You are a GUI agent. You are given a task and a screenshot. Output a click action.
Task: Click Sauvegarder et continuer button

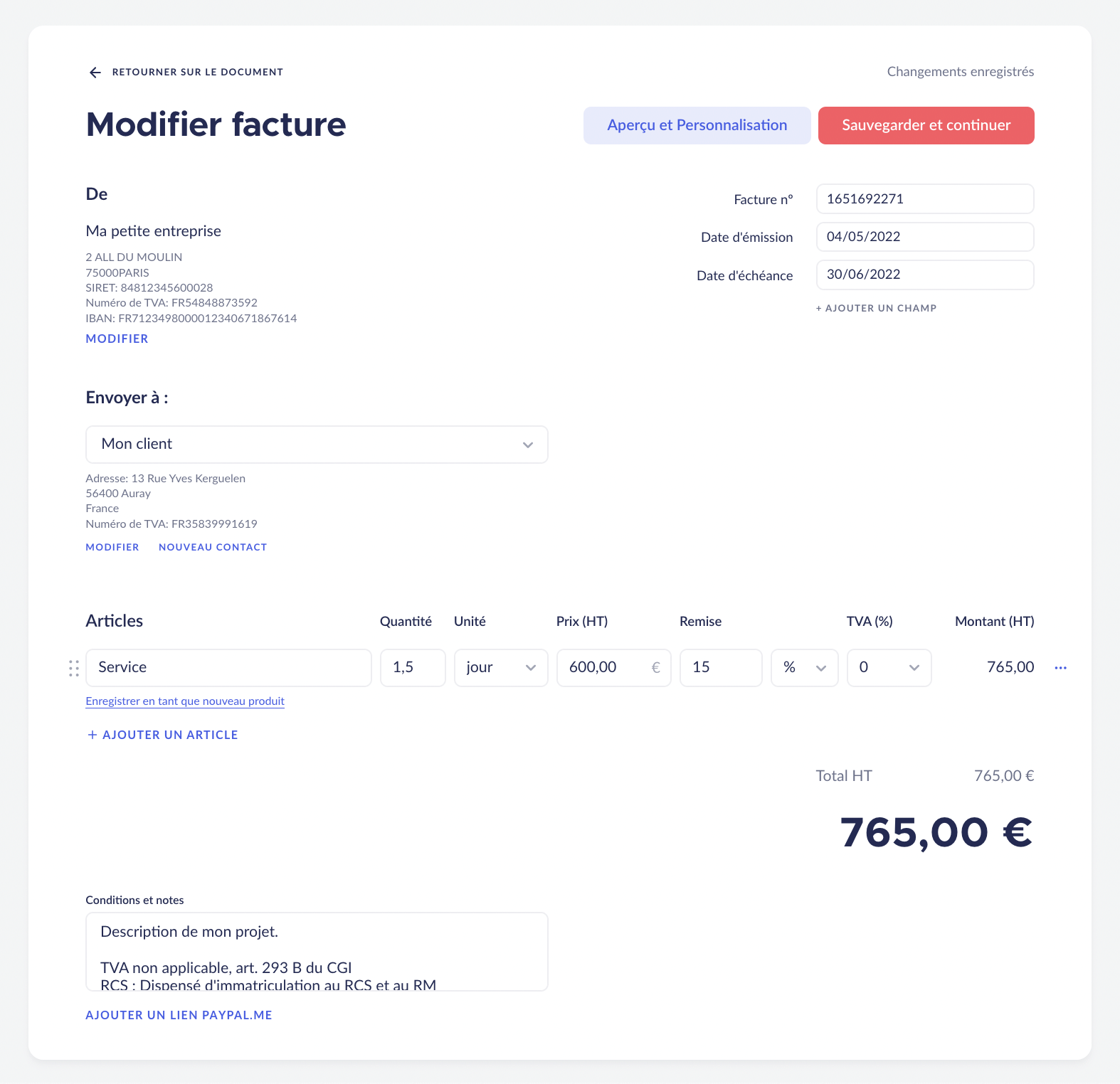click(x=926, y=126)
